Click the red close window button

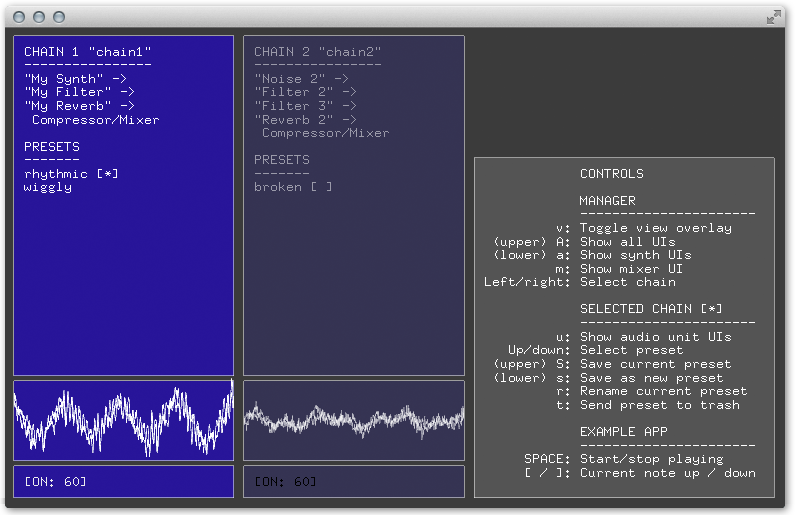[x=19, y=18]
